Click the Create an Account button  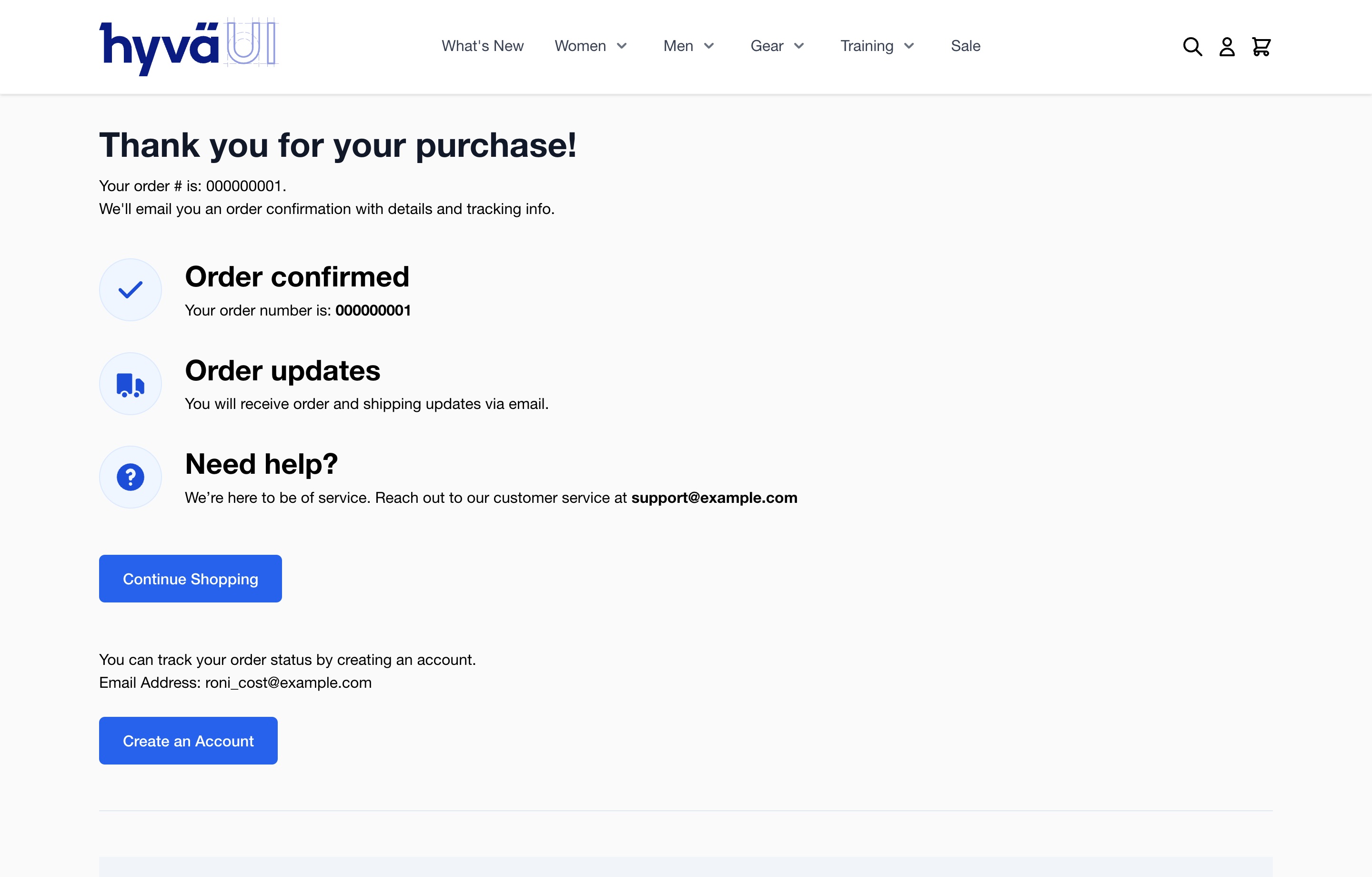coord(188,740)
